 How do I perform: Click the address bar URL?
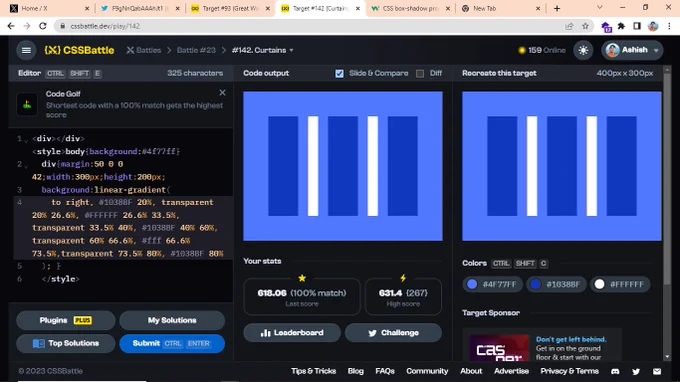coord(105,26)
